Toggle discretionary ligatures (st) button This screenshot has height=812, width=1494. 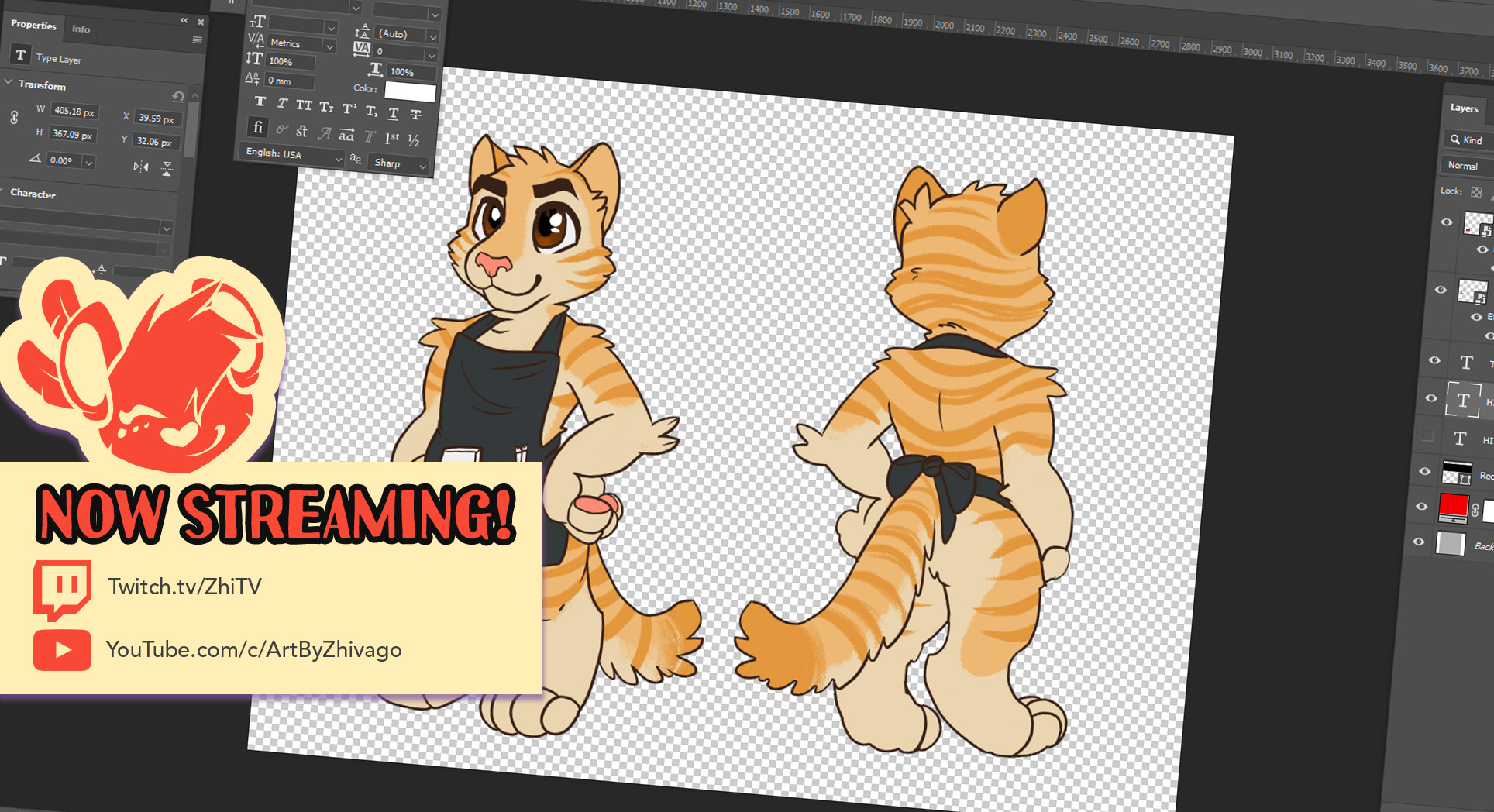(302, 131)
